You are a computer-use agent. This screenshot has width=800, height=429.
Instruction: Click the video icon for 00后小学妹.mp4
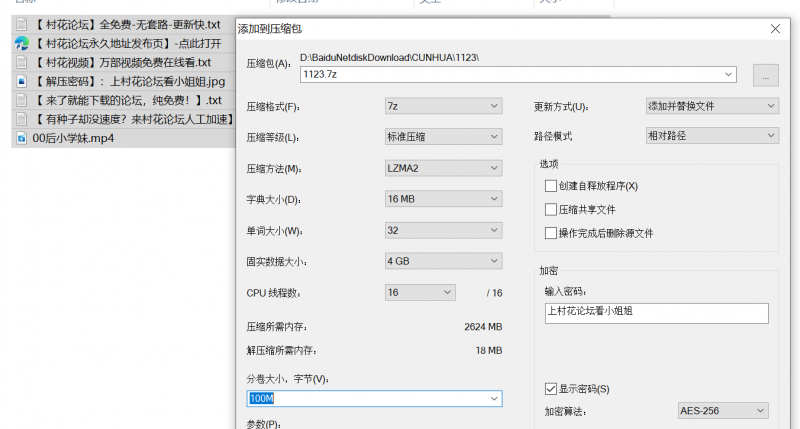tap(20, 139)
